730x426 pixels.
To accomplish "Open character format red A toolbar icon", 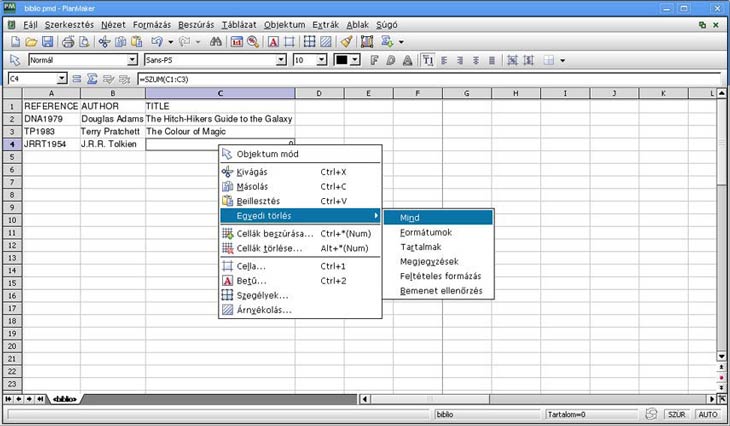I will [273, 42].
